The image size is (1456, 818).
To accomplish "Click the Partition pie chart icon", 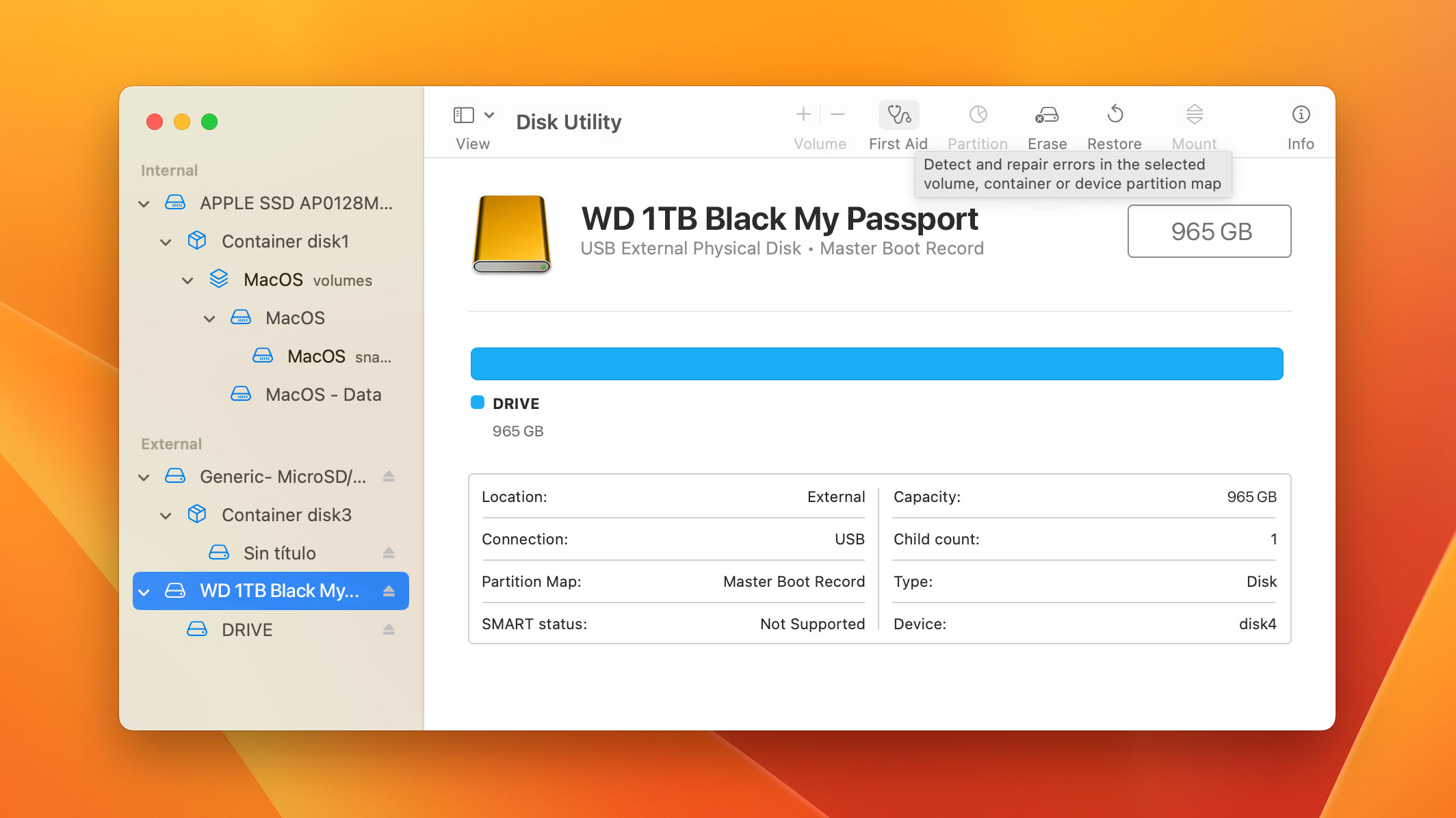I will tap(978, 114).
